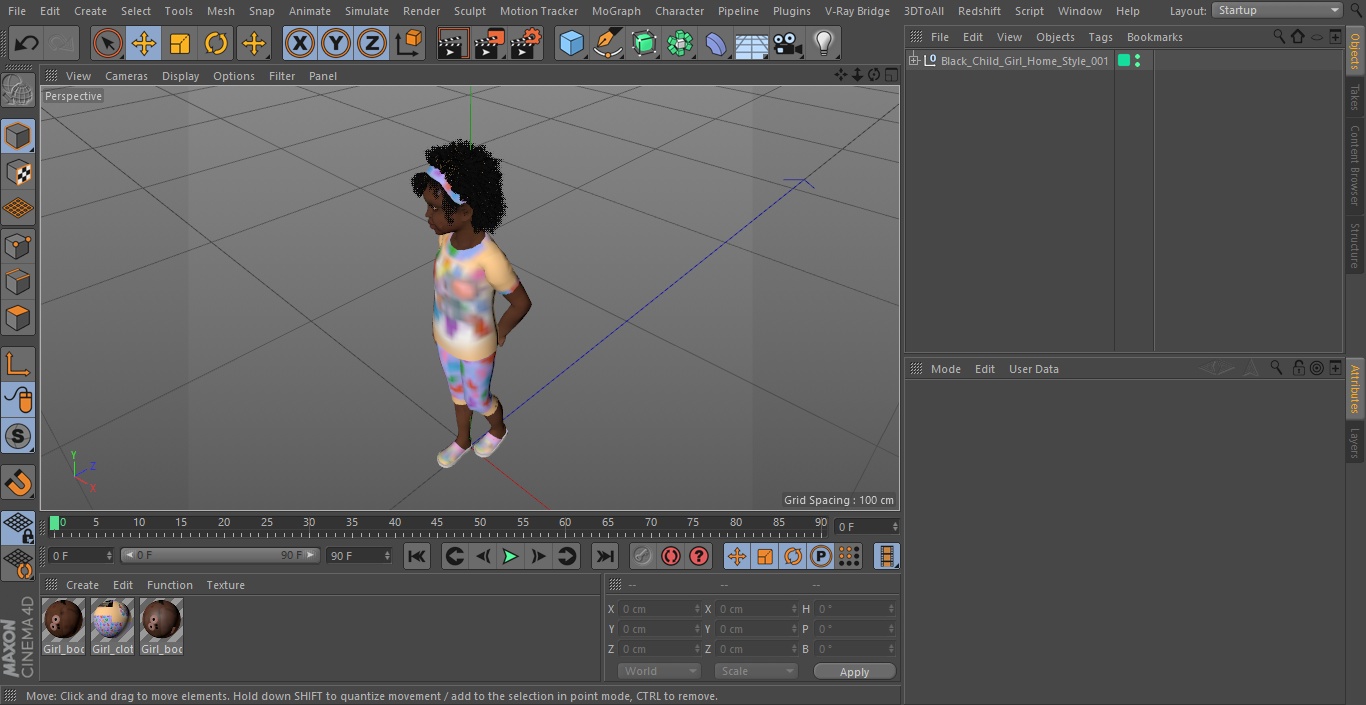
Task: Switch to Texture mode
Action: [x=18, y=172]
